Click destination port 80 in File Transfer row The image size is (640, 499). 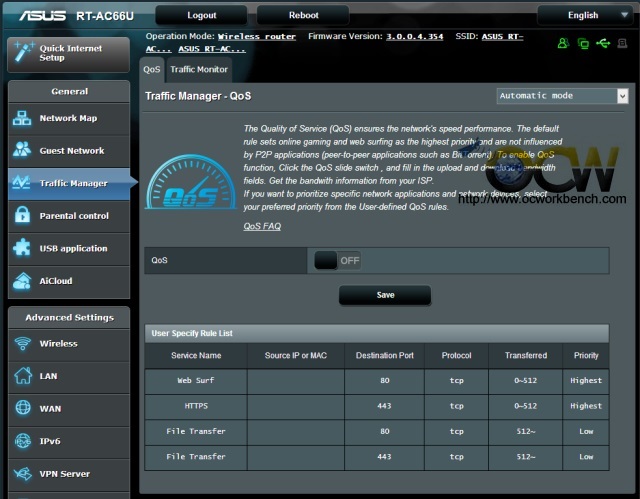coord(384,431)
